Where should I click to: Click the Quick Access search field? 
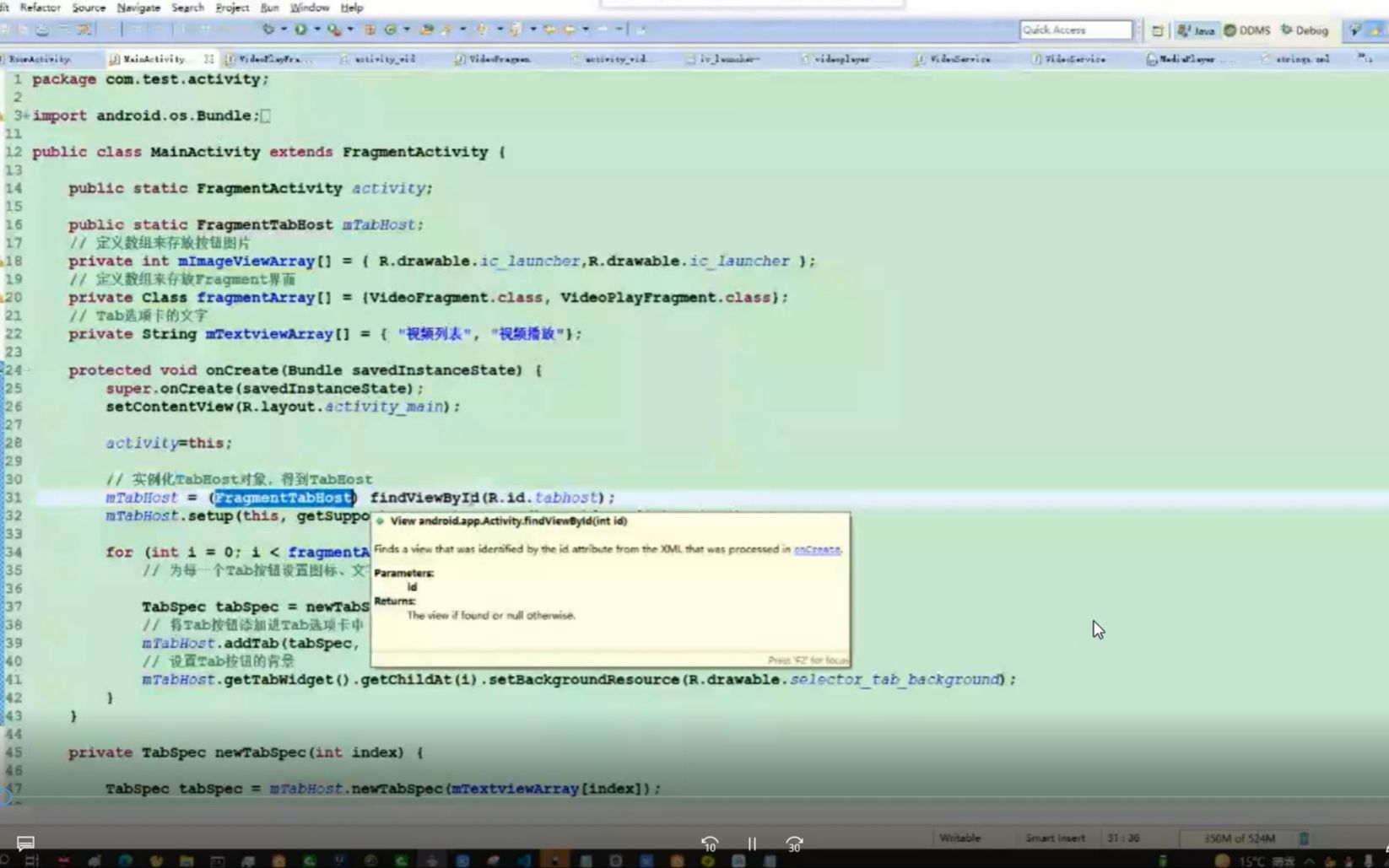coord(1075,30)
